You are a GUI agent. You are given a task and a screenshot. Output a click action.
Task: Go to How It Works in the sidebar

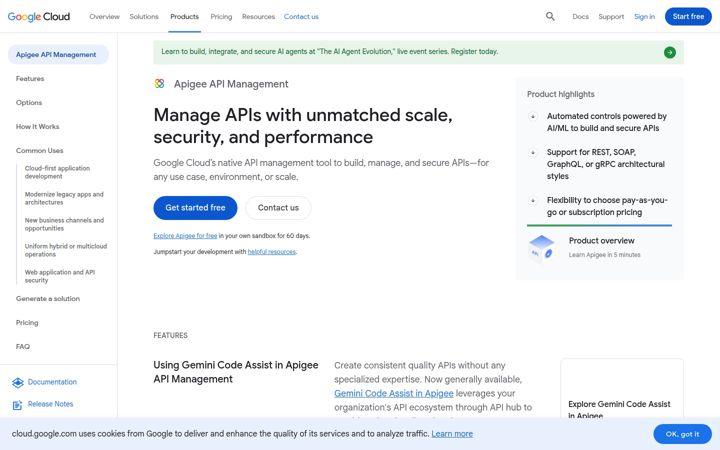(38, 126)
